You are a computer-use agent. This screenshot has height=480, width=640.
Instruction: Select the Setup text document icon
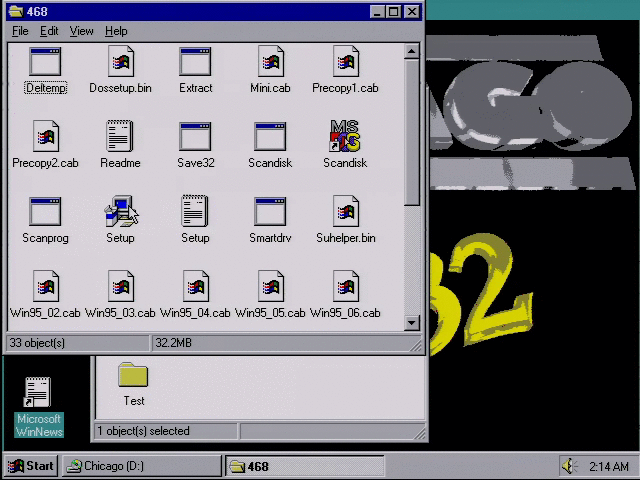[x=195, y=211]
